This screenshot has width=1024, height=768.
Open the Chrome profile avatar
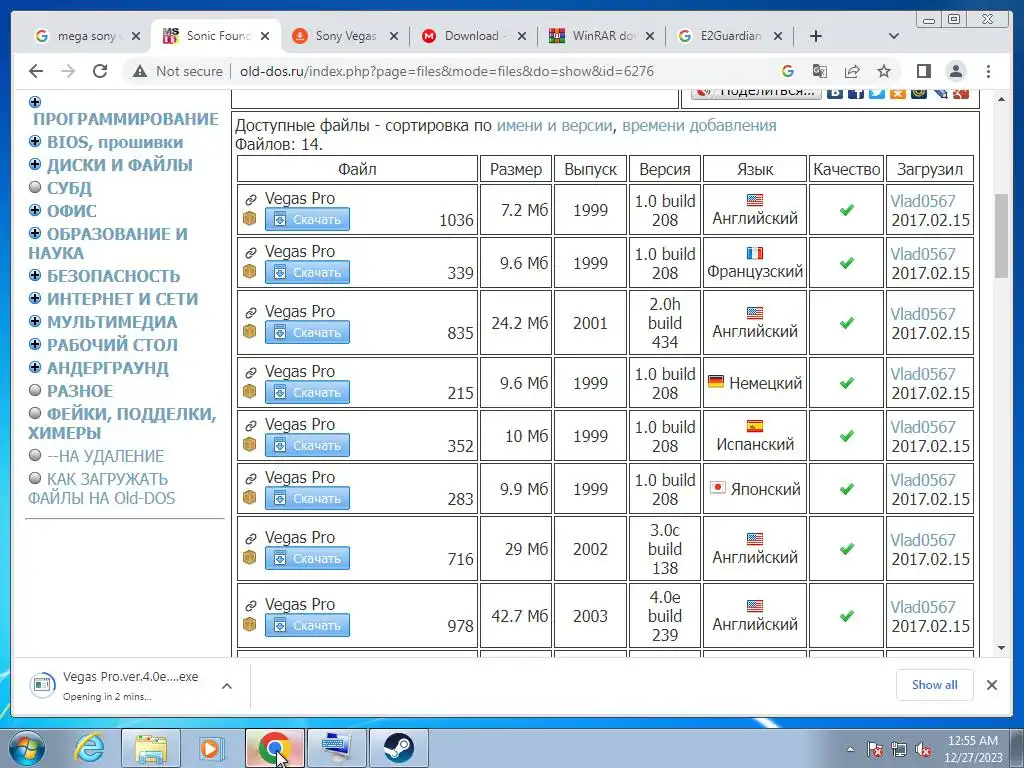[956, 71]
